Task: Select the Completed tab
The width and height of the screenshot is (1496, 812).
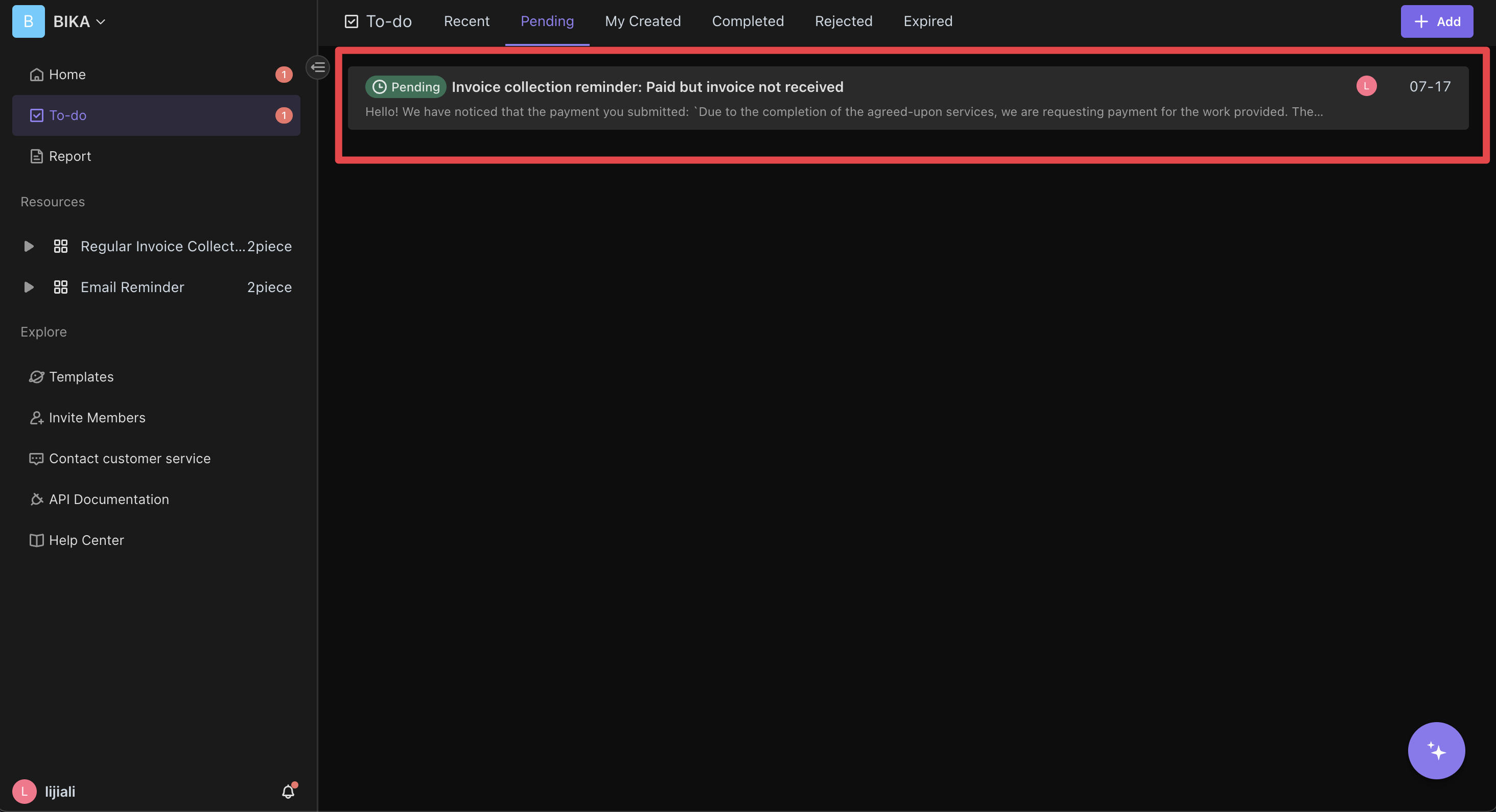Action: tap(747, 21)
